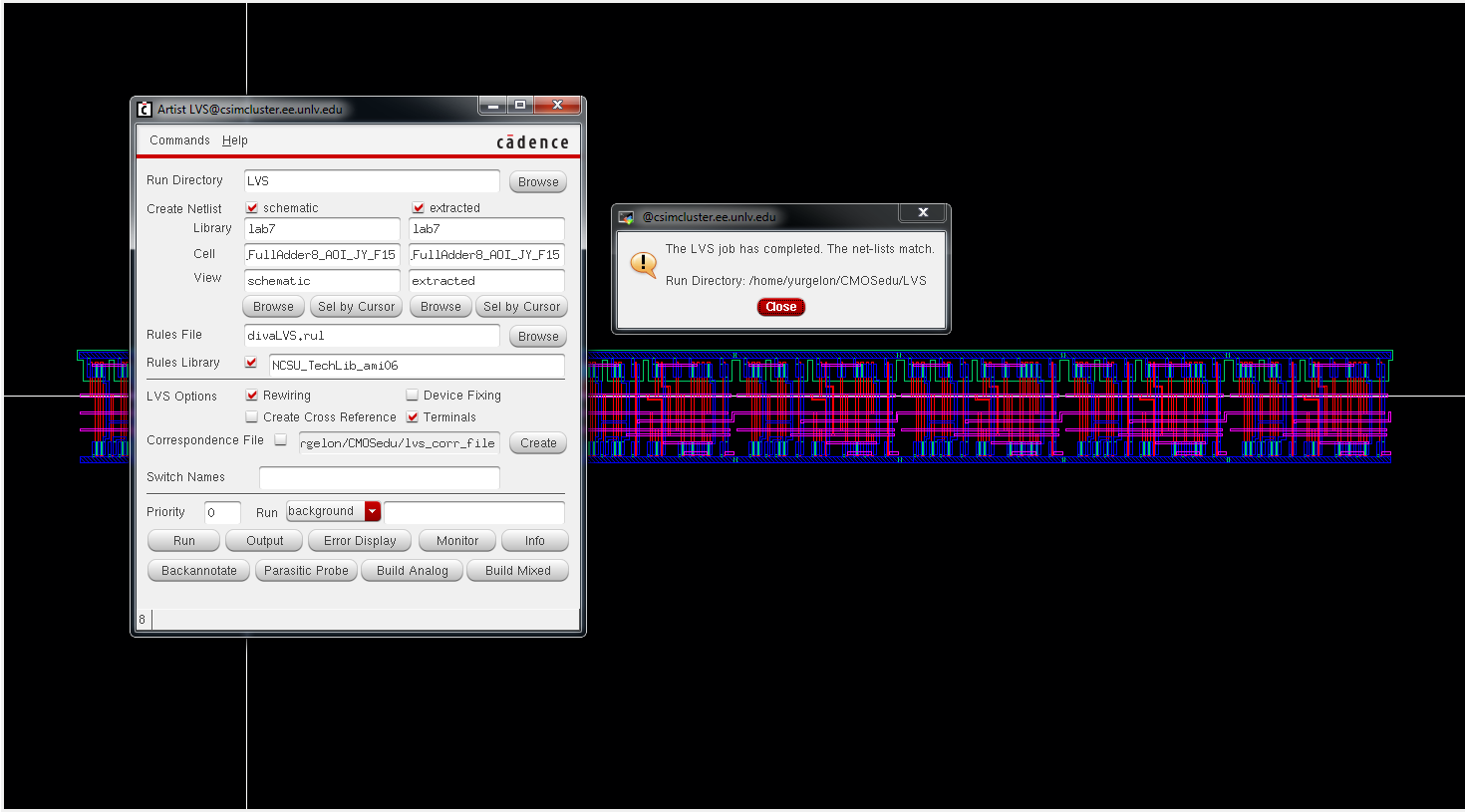Image resolution: width=1465 pixels, height=812 pixels.
Task: Enable Create Cross Reference checkbox
Action: click(x=252, y=417)
